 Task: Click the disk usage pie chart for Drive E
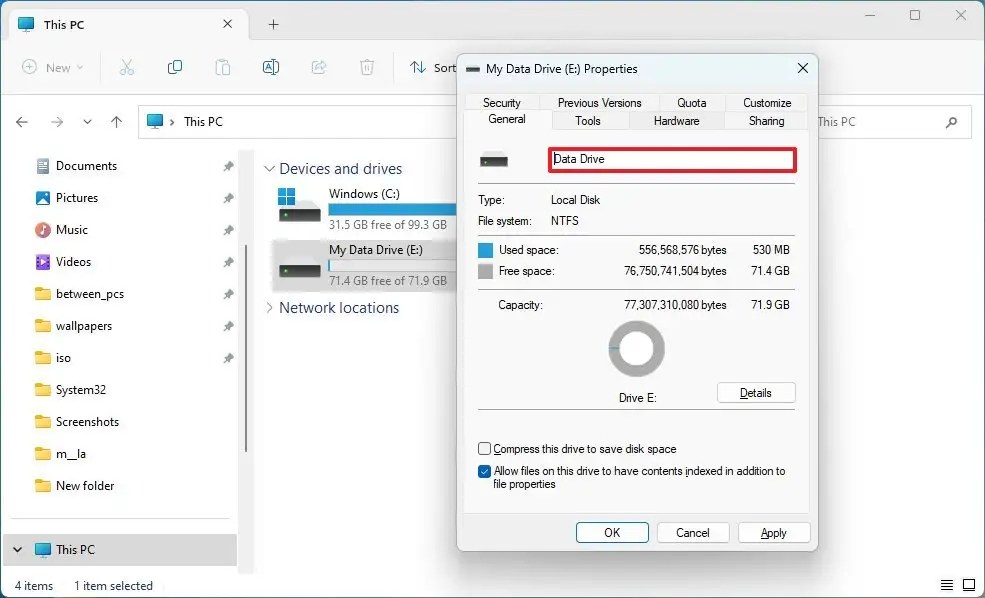tap(636, 348)
